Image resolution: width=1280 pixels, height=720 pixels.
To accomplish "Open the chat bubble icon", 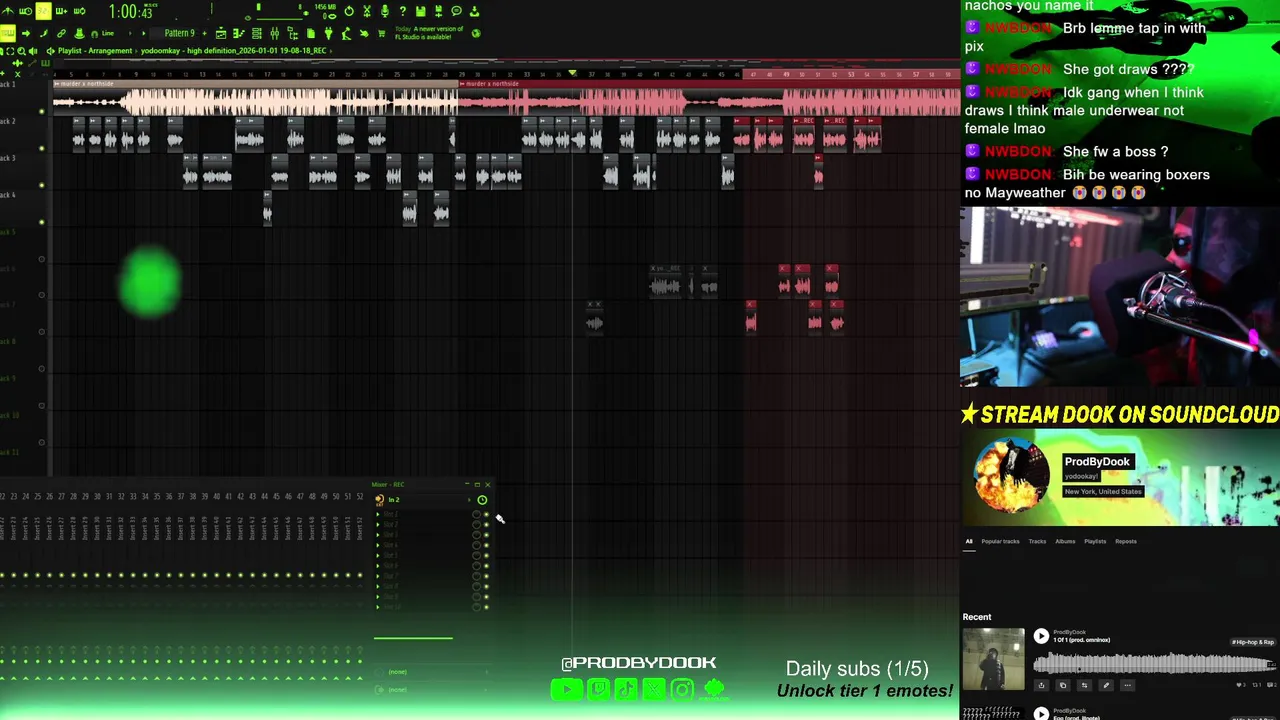I will point(456,11).
